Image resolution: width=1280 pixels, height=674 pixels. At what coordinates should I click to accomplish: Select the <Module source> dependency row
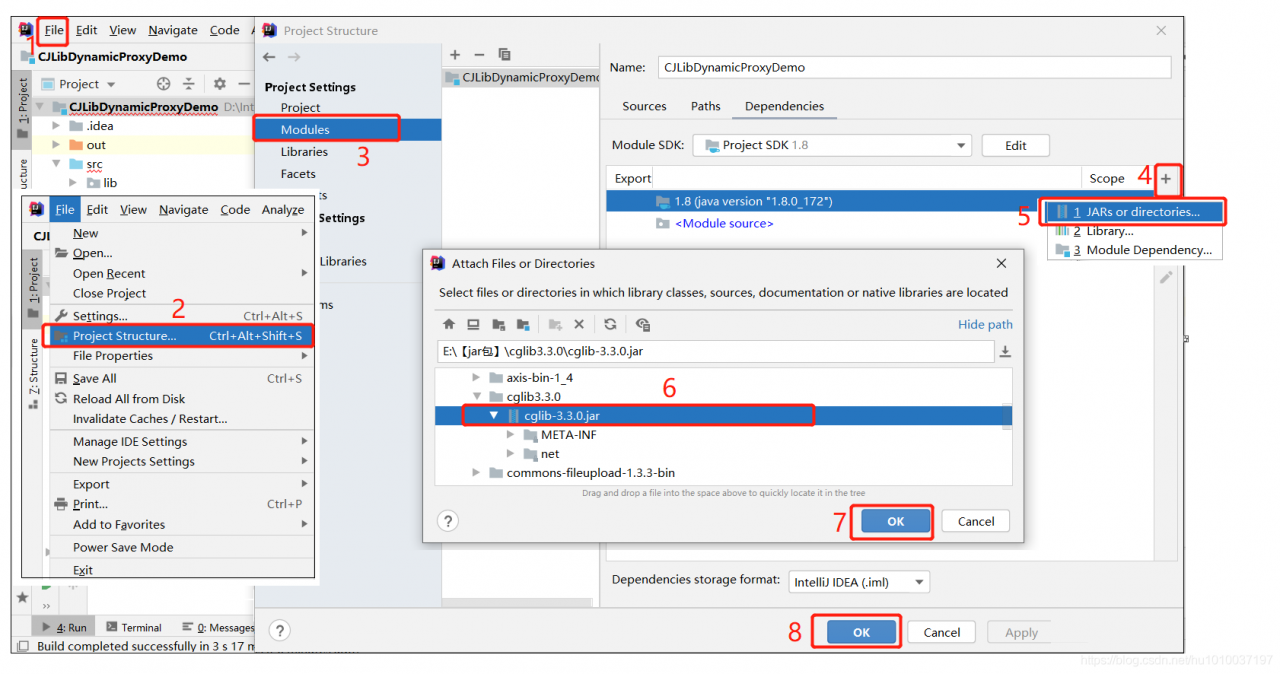(724, 223)
